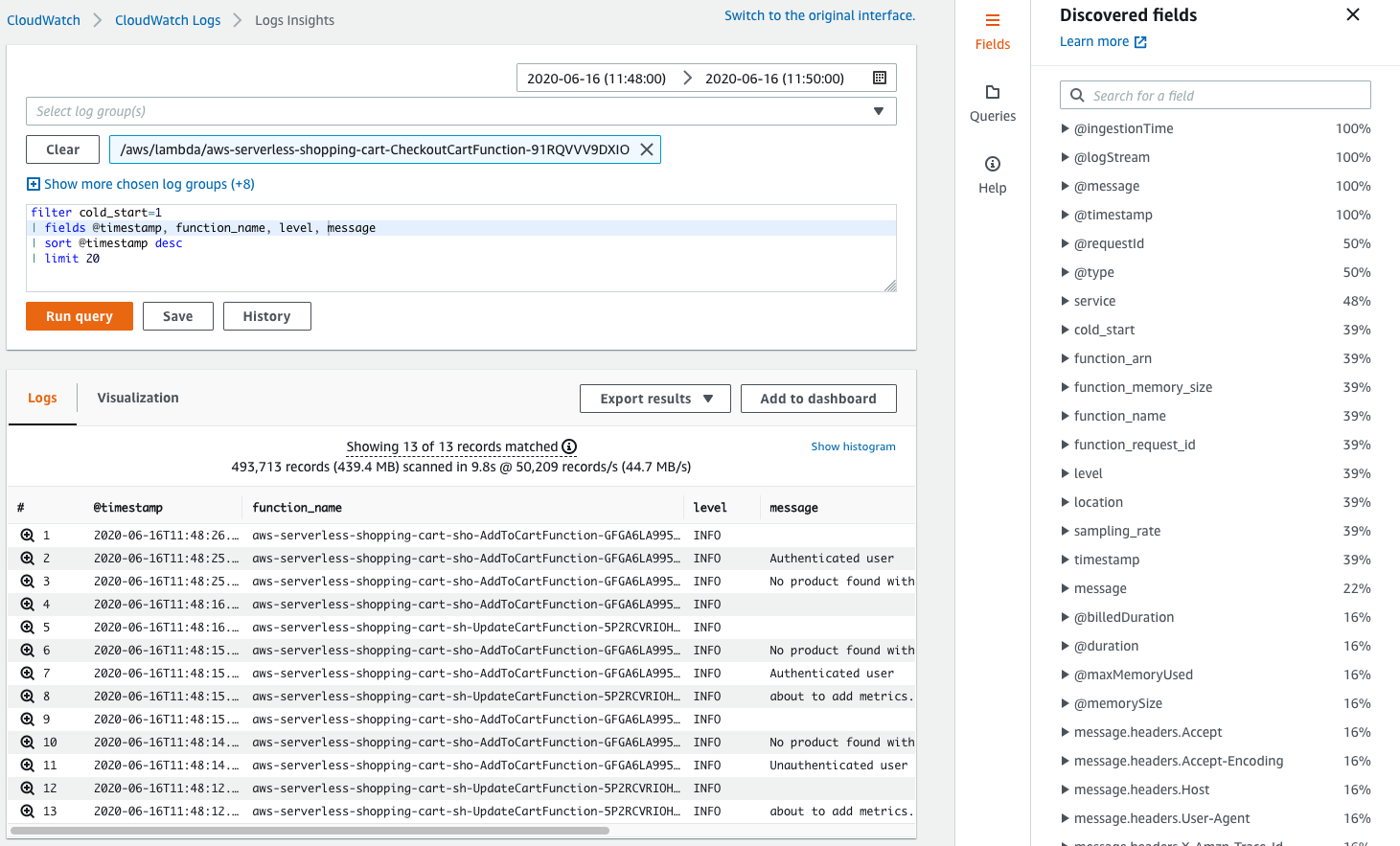Zoom into log row 13
The image size is (1400, 846).
click(28, 812)
